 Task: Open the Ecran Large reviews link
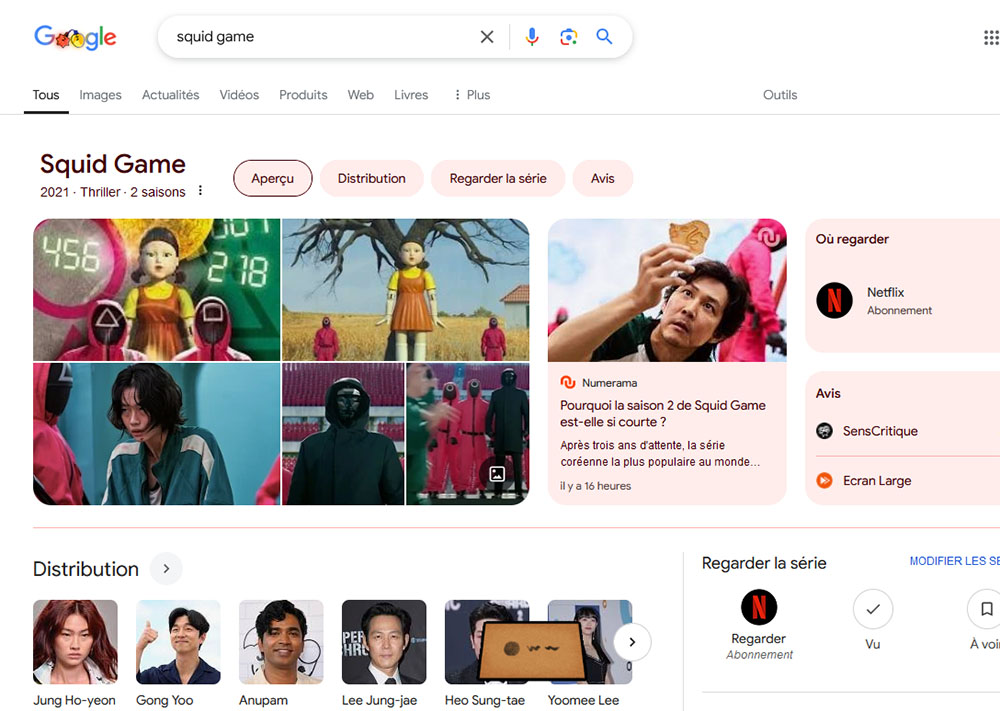click(x=877, y=480)
